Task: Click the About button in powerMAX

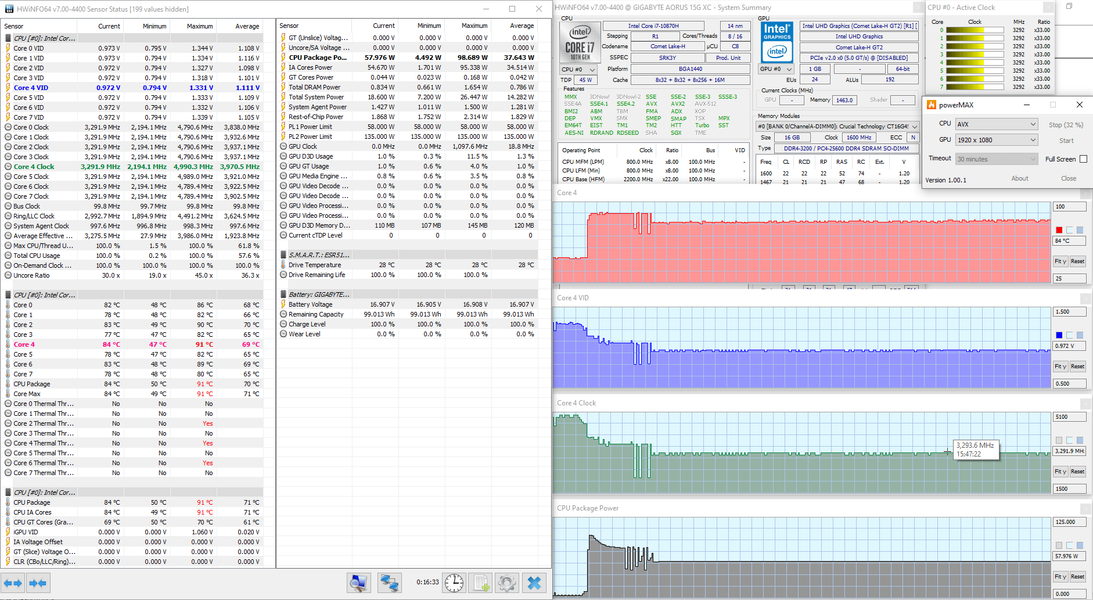Action: (x=1019, y=179)
